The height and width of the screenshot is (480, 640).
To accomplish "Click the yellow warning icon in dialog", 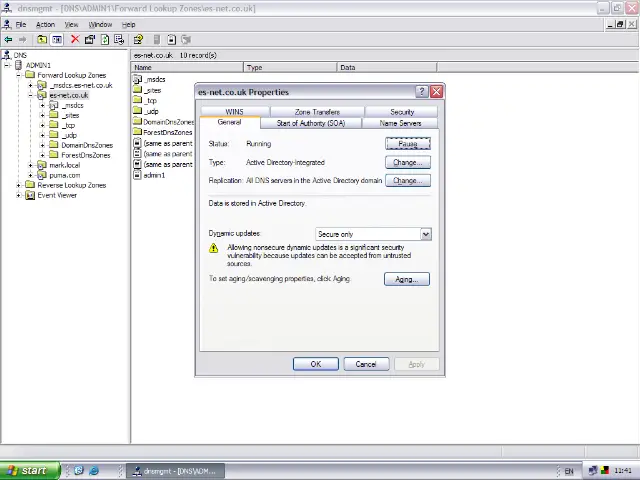I will pos(213,248).
